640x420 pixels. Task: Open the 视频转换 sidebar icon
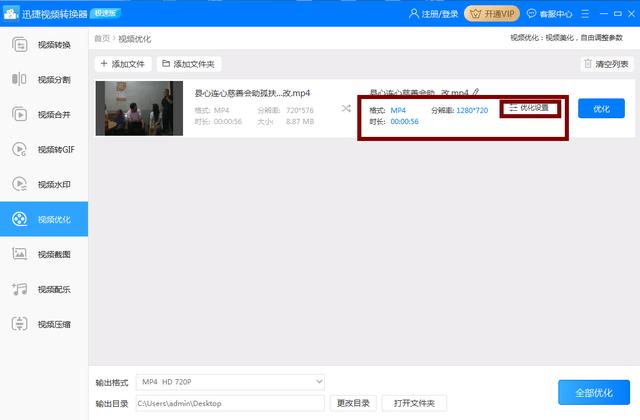pos(20,44)
